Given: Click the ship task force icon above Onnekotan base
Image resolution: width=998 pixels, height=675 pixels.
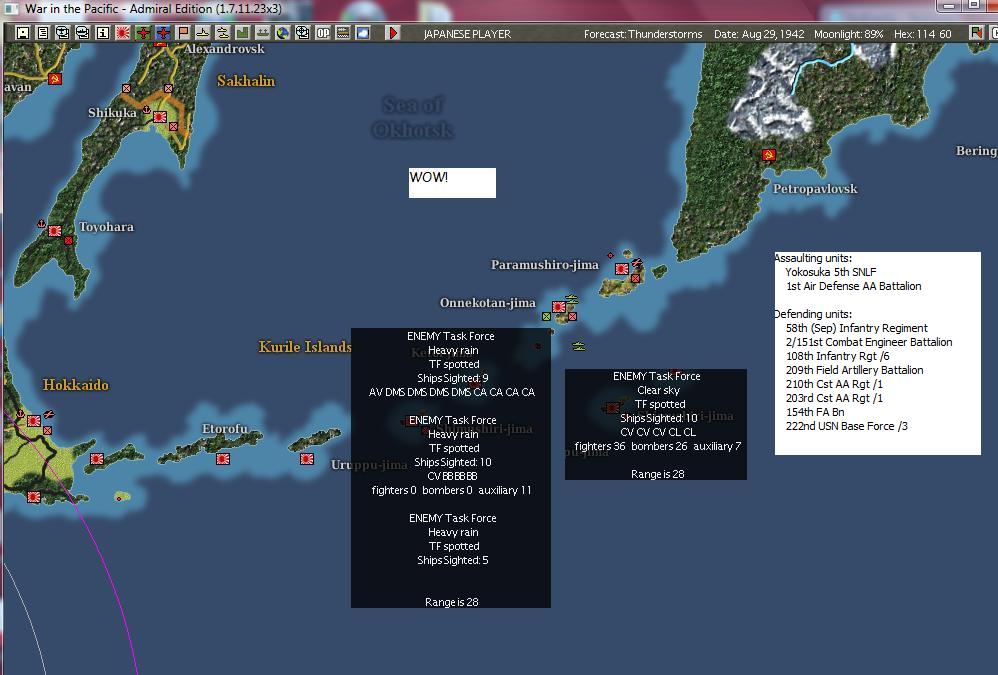Looking at the screenshot, I should click(x=572, y=298).
